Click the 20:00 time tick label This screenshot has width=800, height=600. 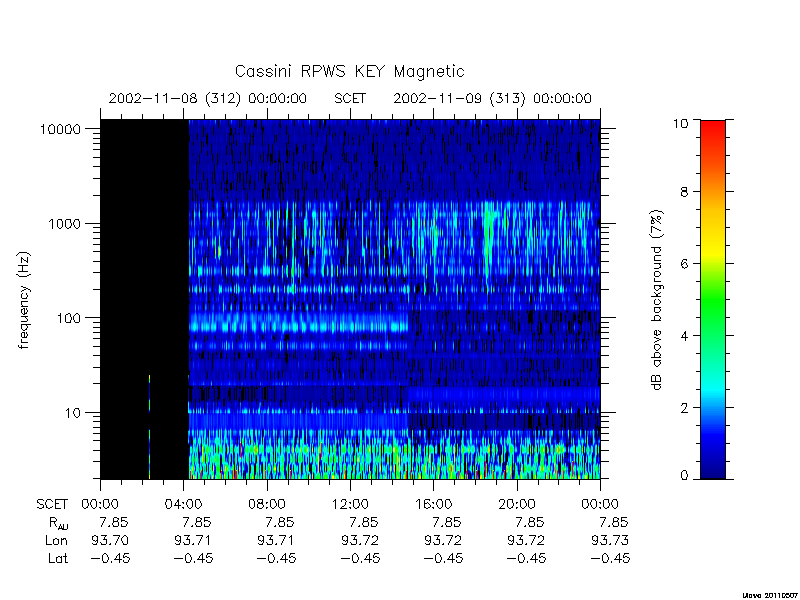click(x=517, y=505)
